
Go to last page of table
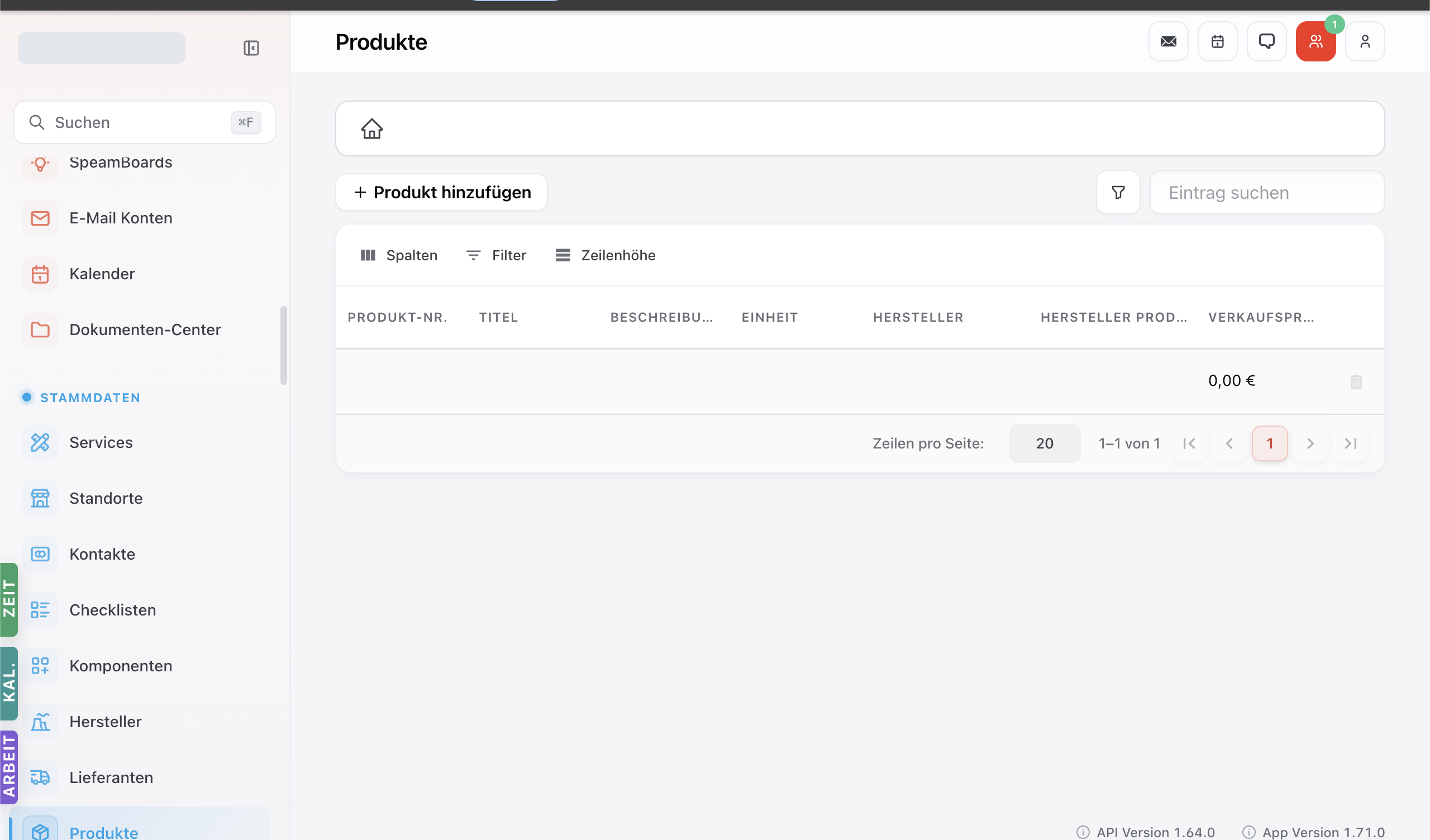point(1351,443)
